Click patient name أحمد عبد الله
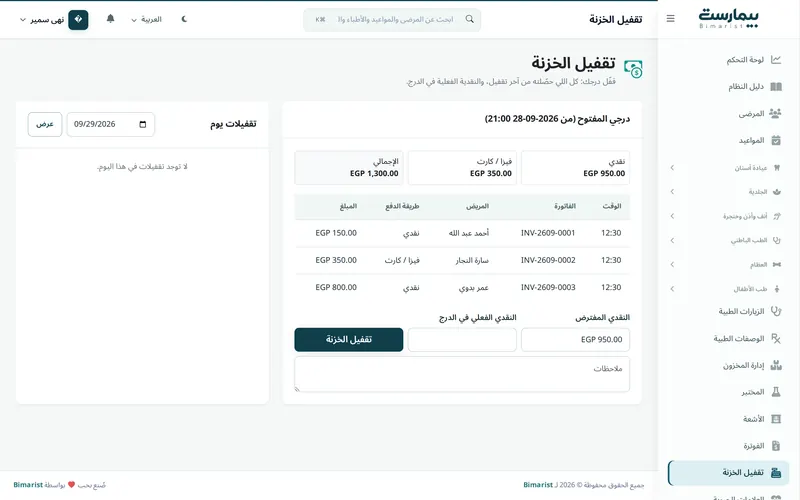This screenshot has width=800, height=500. pyautogui.click(x=468, y=233)
